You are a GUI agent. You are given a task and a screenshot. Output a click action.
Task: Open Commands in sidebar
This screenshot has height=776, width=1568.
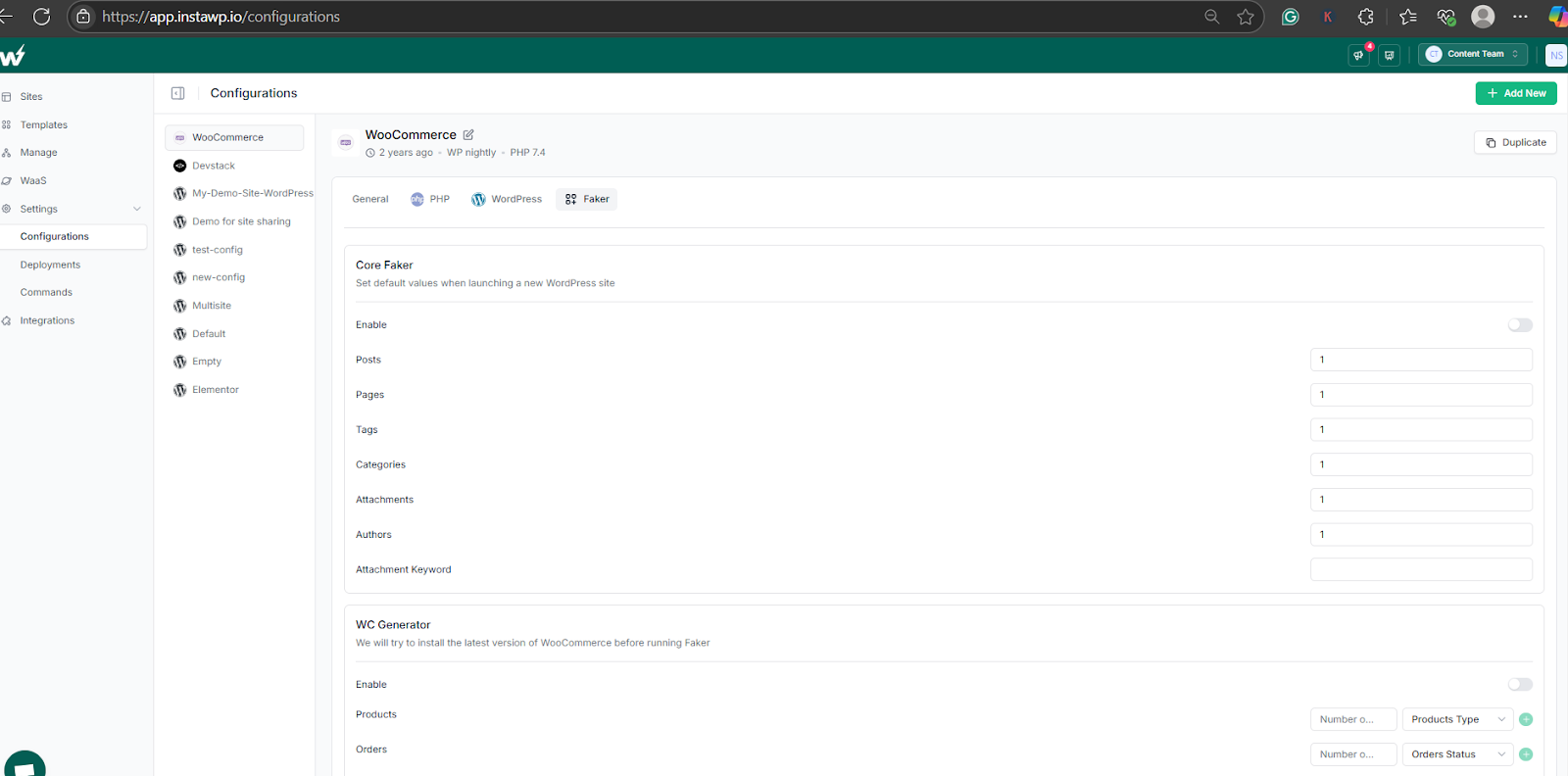pos(46,293)
